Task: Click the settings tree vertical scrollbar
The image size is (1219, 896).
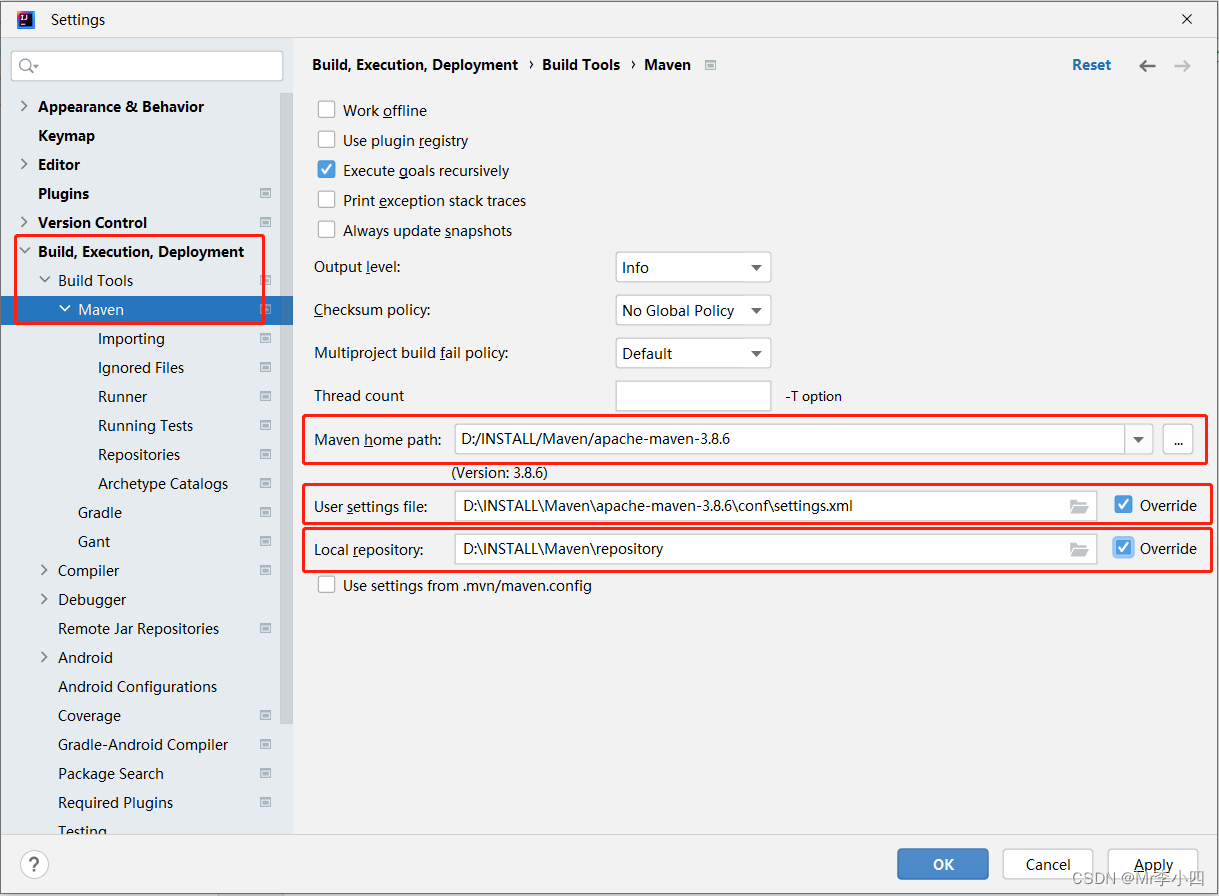Action: tap(286, 408)
